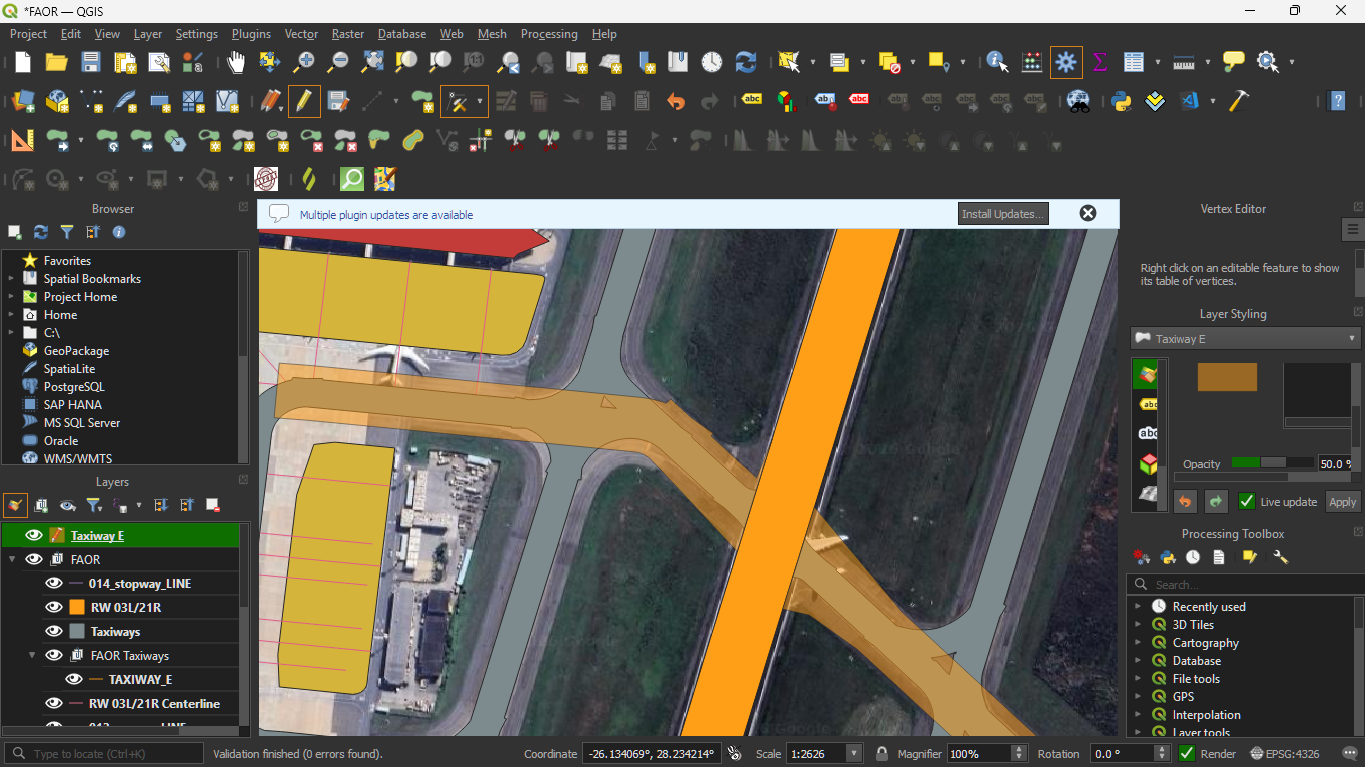The width and height of the screenshot is (1365, 767).
Task: Open the Vector menu
Action: coord(301,34)
